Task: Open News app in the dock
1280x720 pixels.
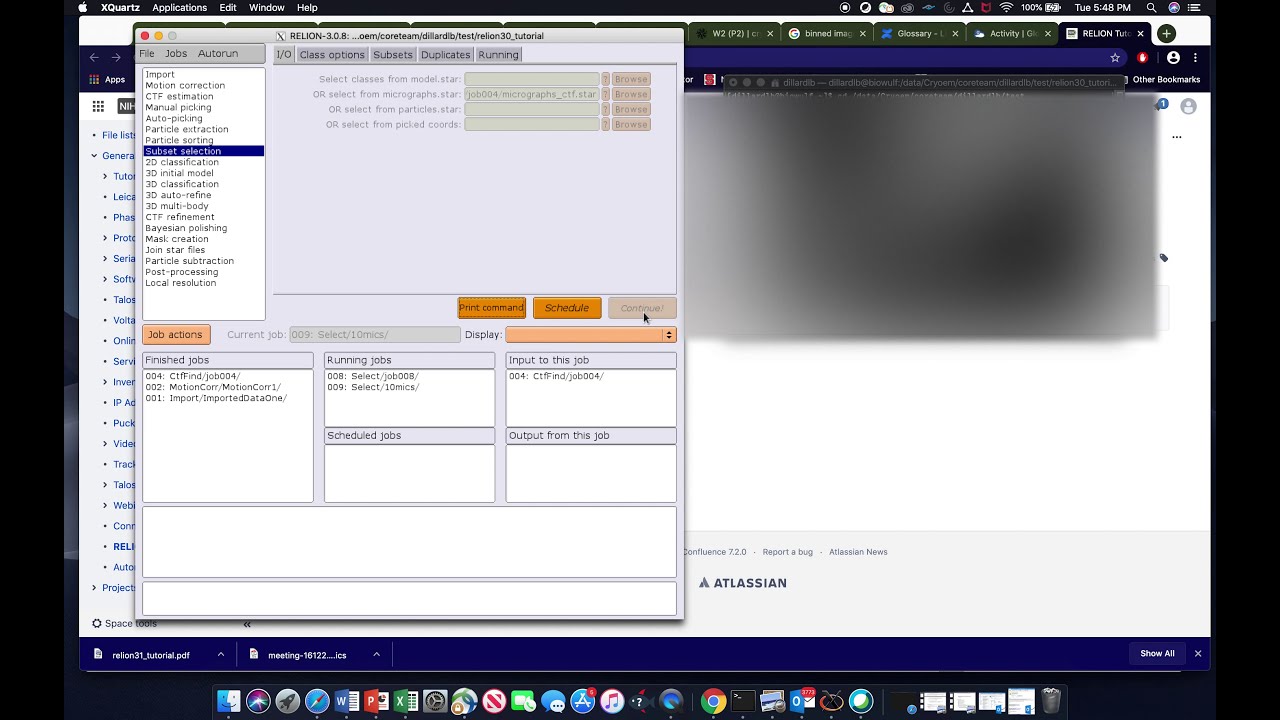Action: point(494,702)
